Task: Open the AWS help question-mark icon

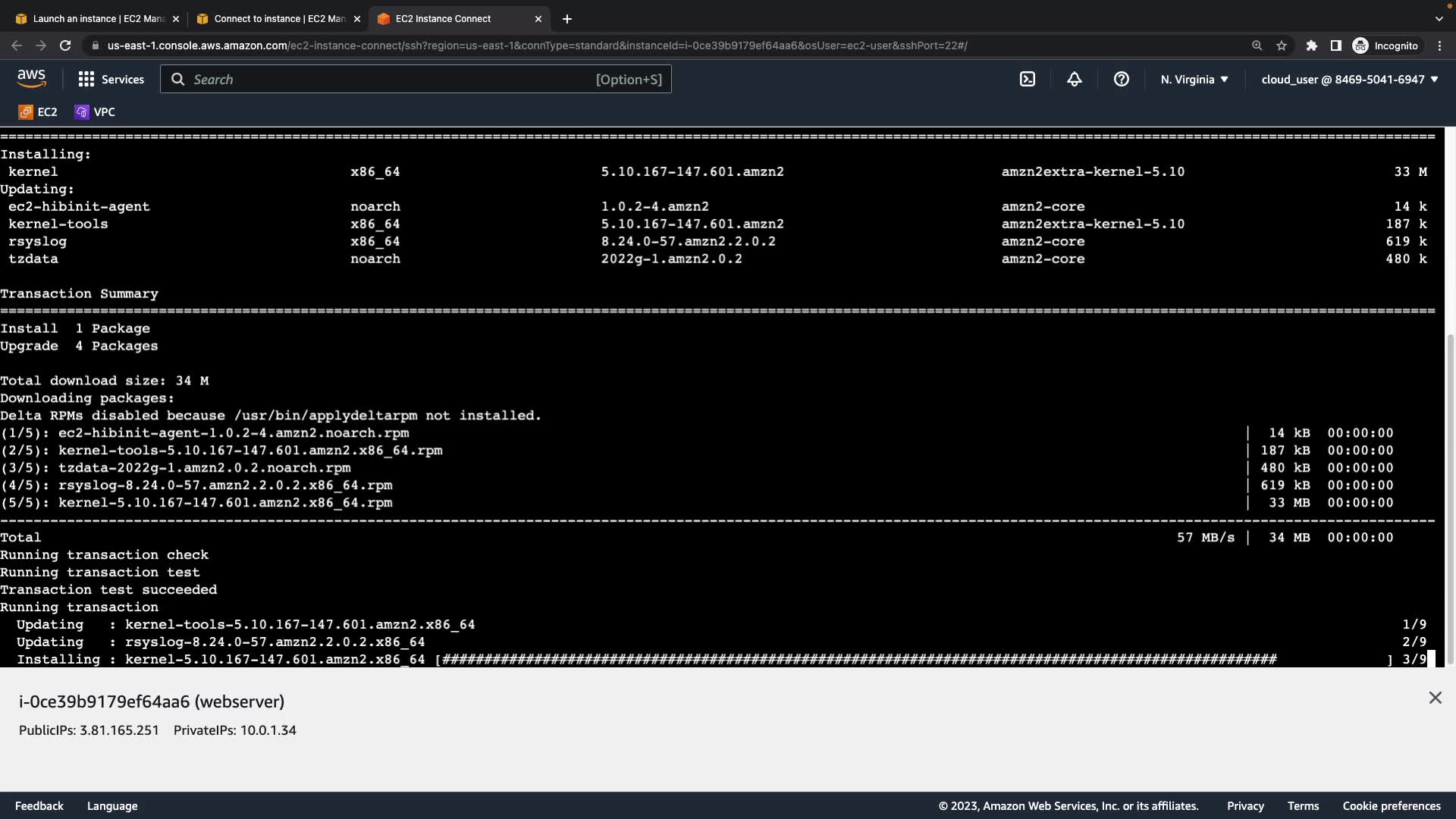Action: tap(1121, 79)
